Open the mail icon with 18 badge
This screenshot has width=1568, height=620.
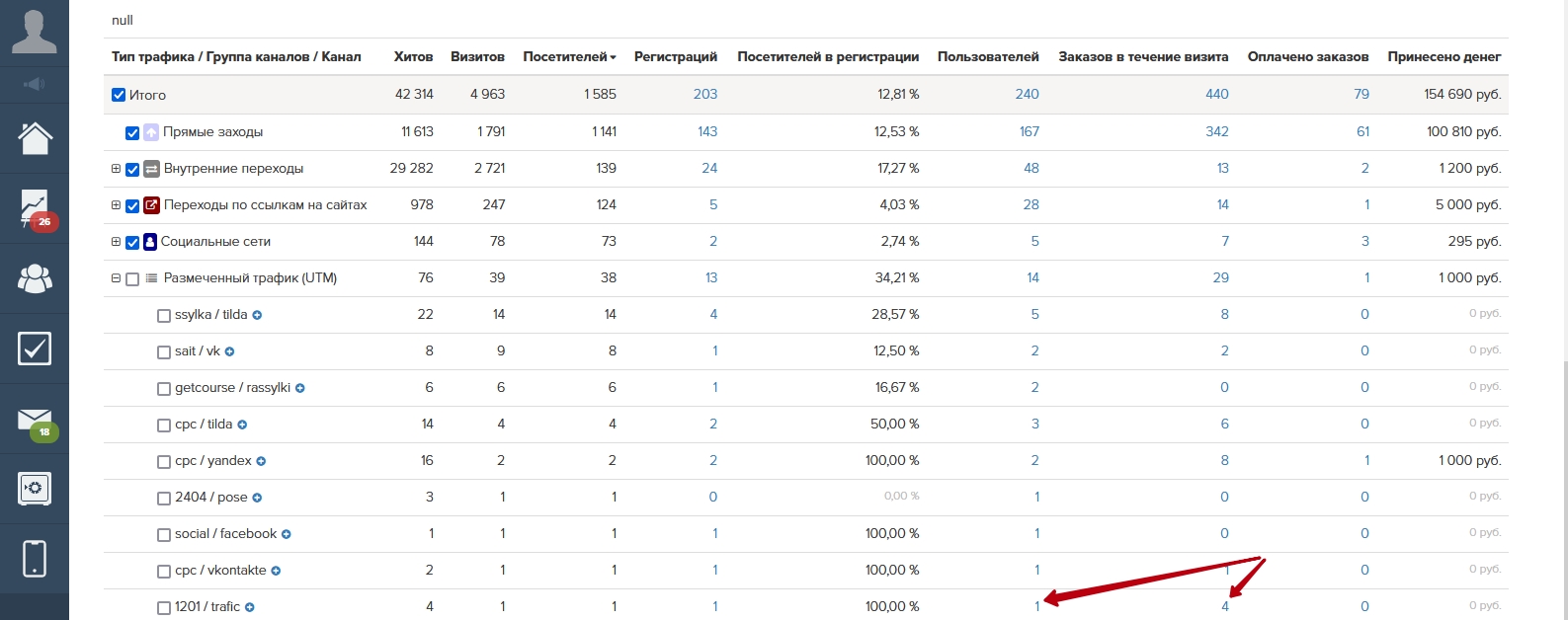point(34,420)
